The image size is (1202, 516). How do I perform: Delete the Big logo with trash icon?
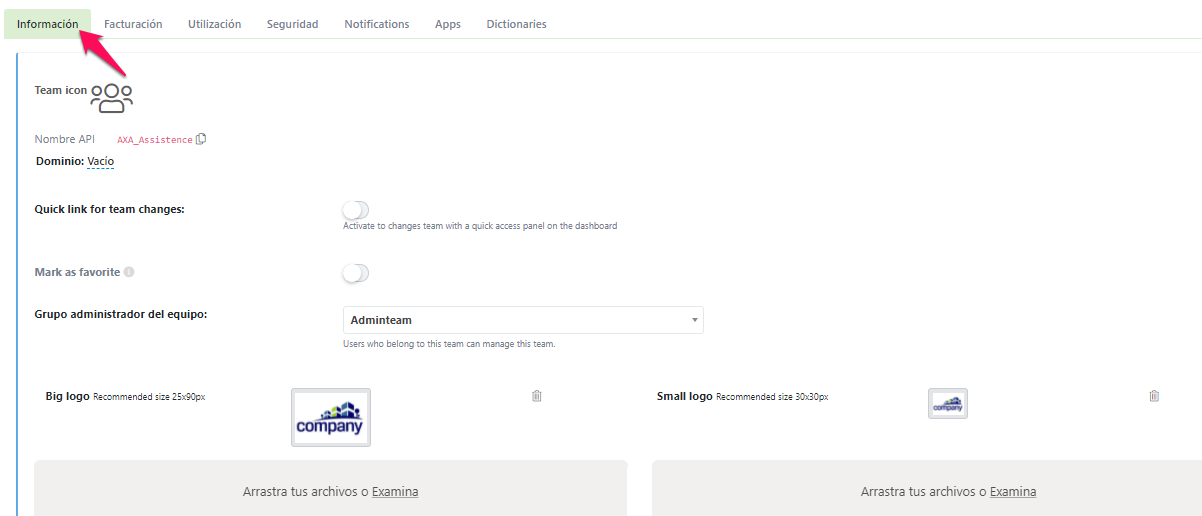coord(536,396)
